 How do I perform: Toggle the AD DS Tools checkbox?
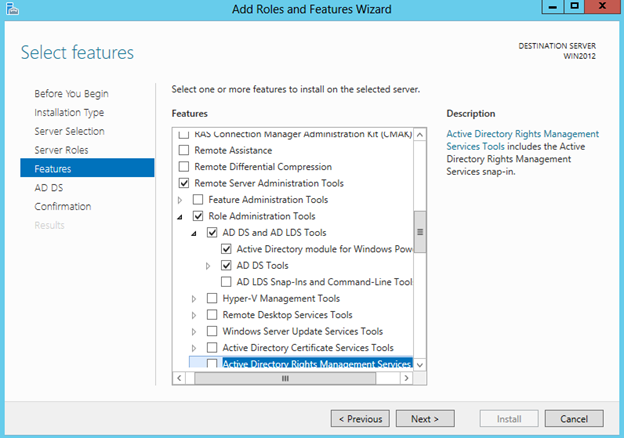(x=226, y=265)
